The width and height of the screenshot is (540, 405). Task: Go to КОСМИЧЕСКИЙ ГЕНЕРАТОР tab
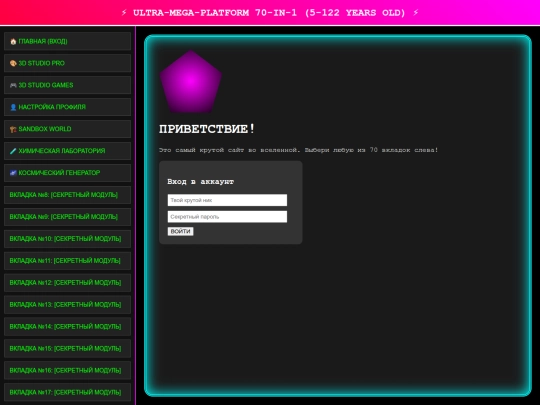tap(68, 173)
